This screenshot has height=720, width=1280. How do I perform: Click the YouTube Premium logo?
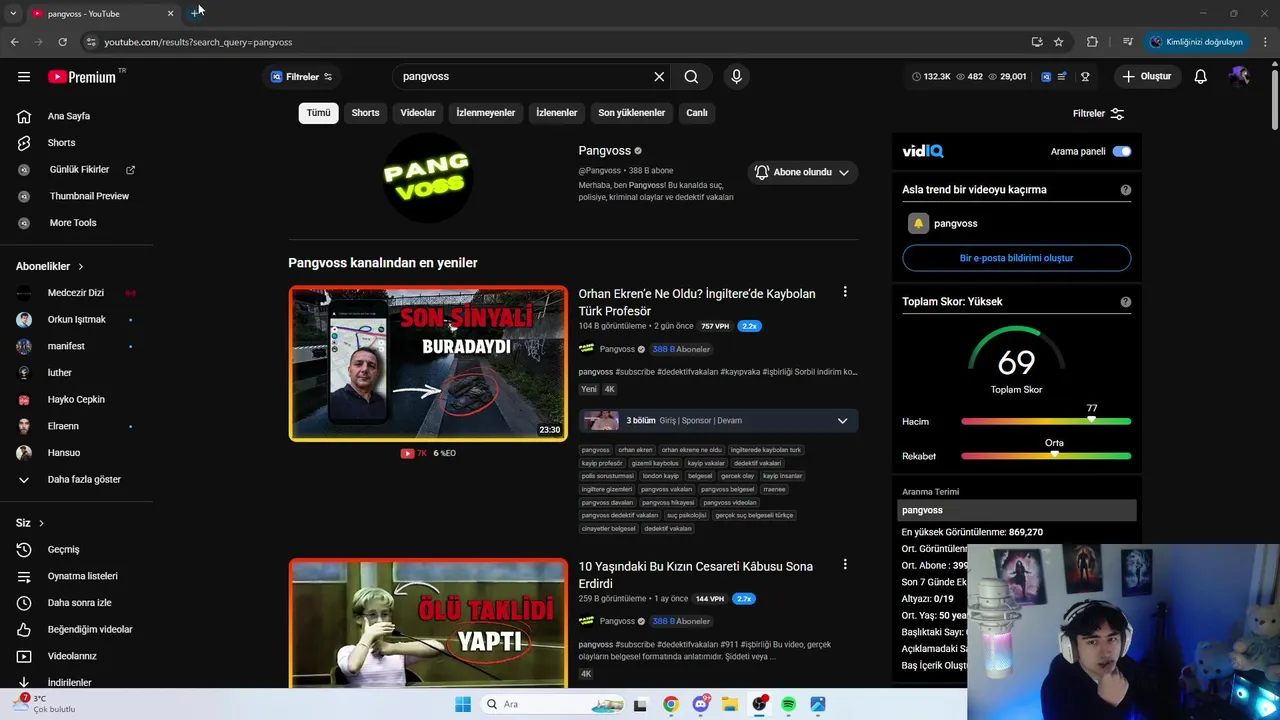click(x=82, y=77)
